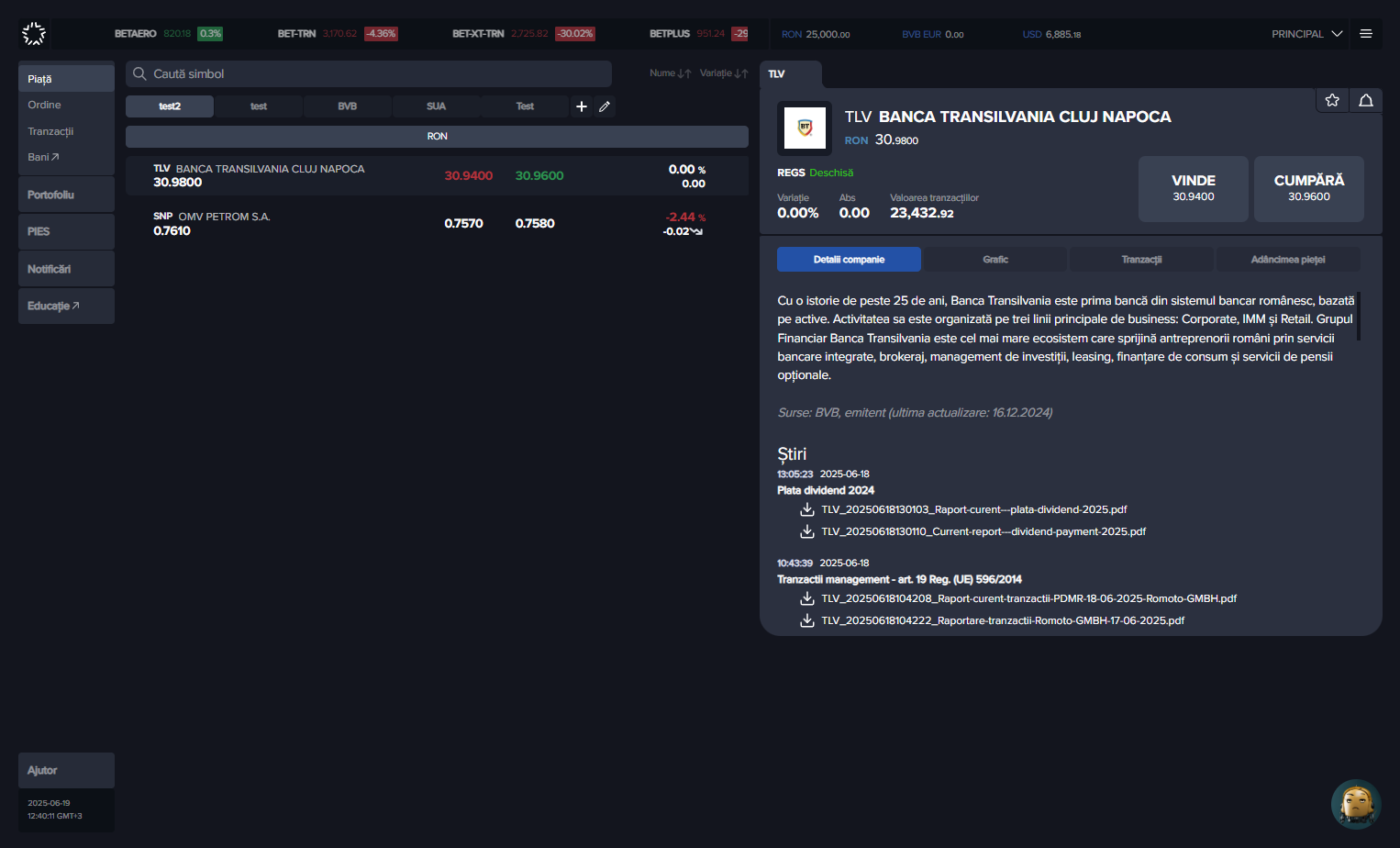This screenshot has width=1400, height=848.
Task: Click the search magnifier icon
Action: click(139, 73)
